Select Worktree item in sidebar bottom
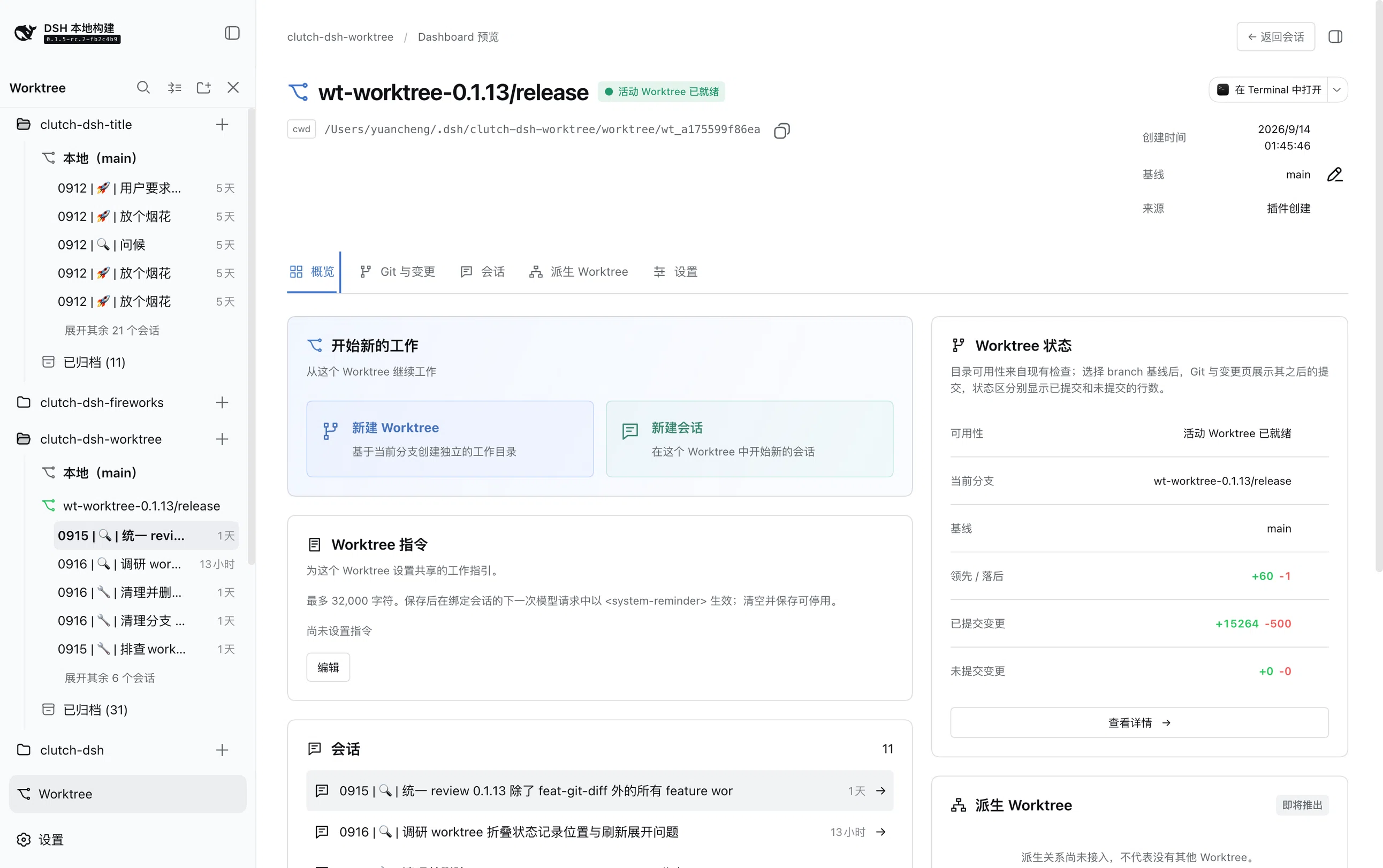 (127, 794)
